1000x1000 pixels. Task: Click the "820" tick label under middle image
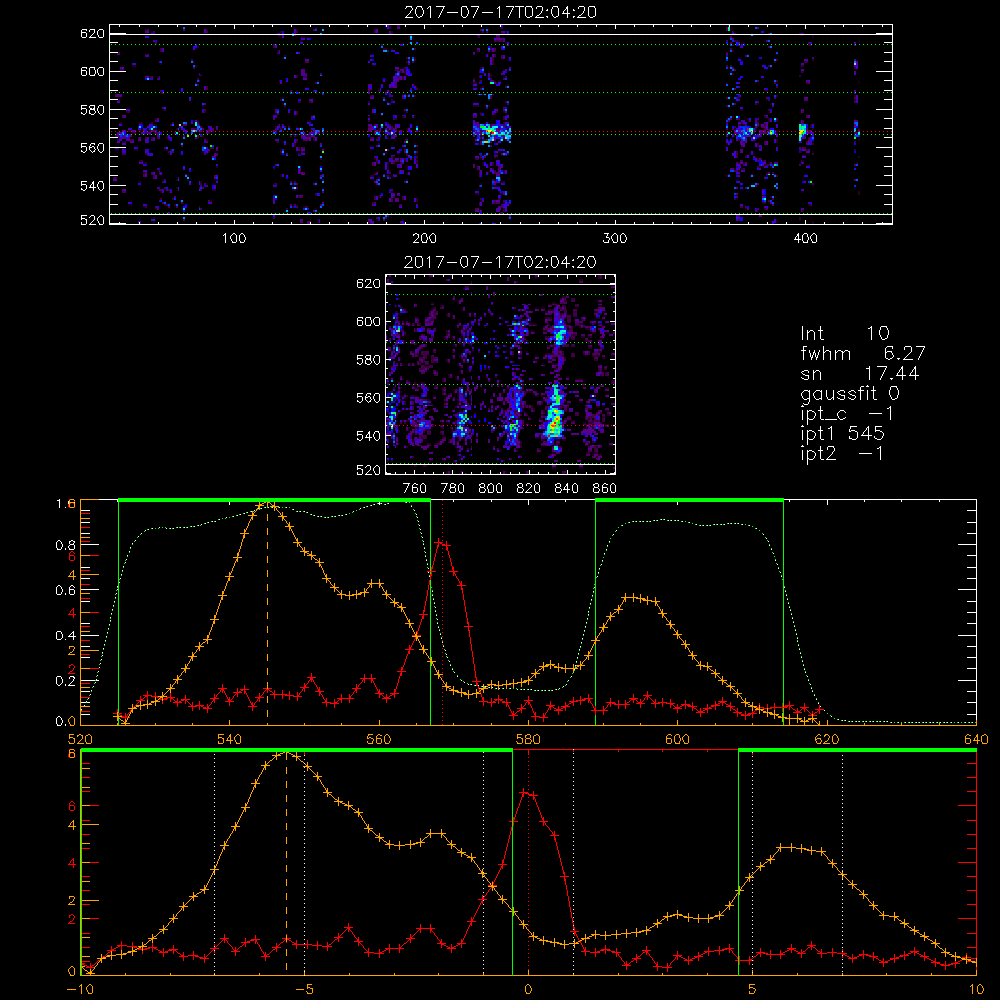click(529, 489)
